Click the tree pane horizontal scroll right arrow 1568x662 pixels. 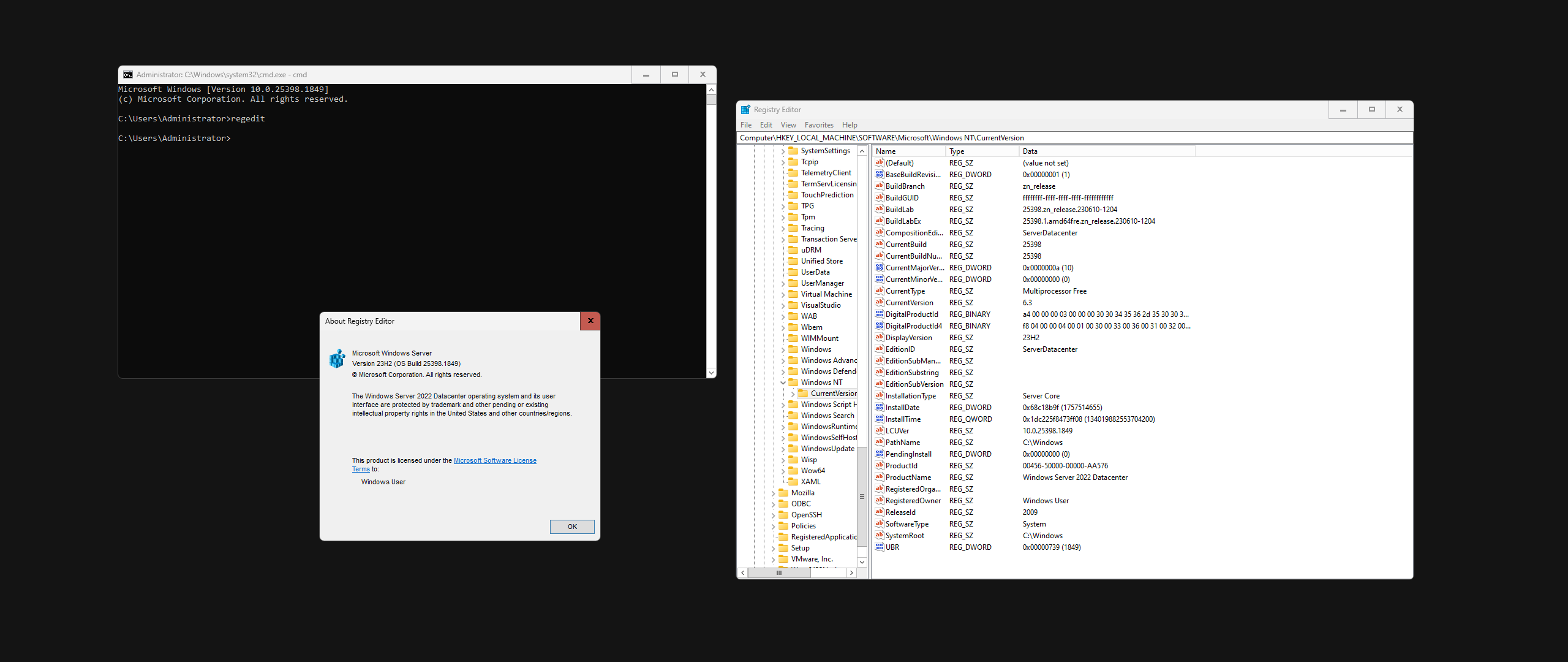851,573
